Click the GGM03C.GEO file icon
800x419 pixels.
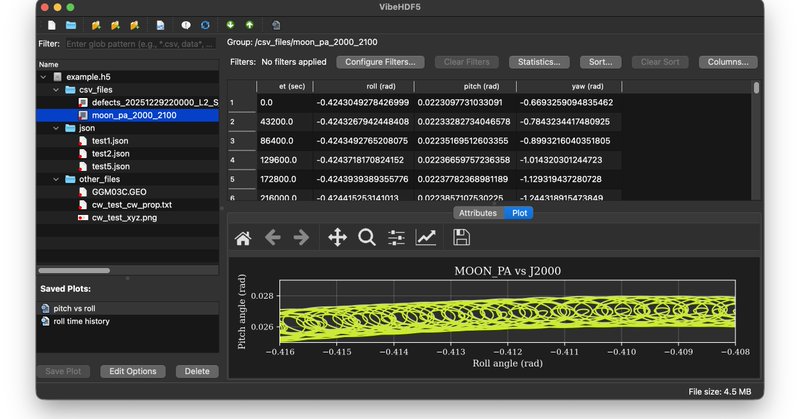pyautogui.click(x=83, y=192)
